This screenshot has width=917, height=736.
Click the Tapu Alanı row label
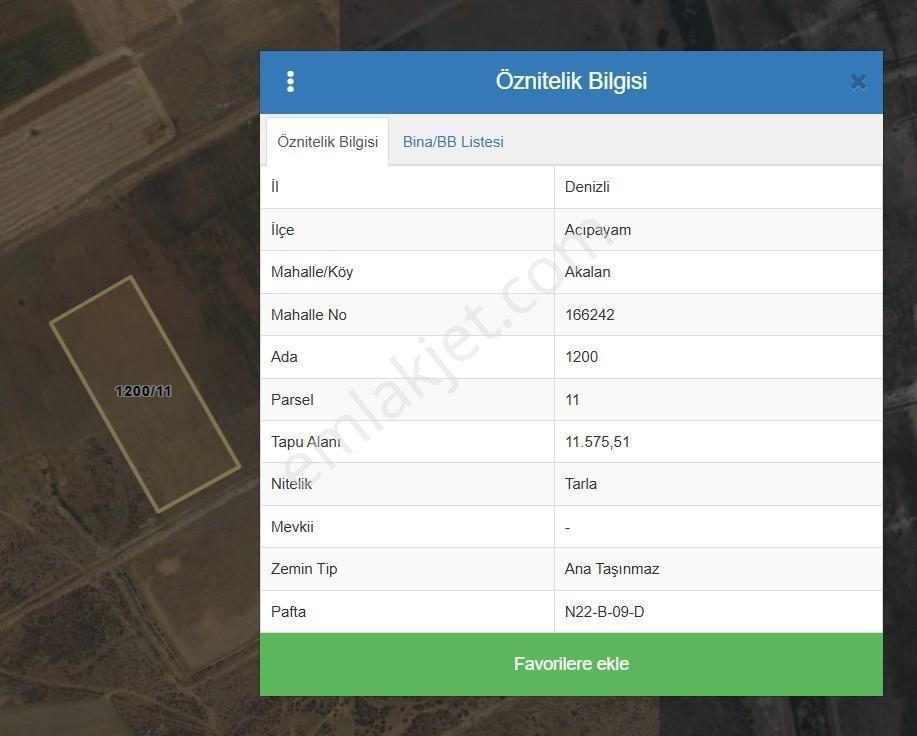[x=306, y=442]
